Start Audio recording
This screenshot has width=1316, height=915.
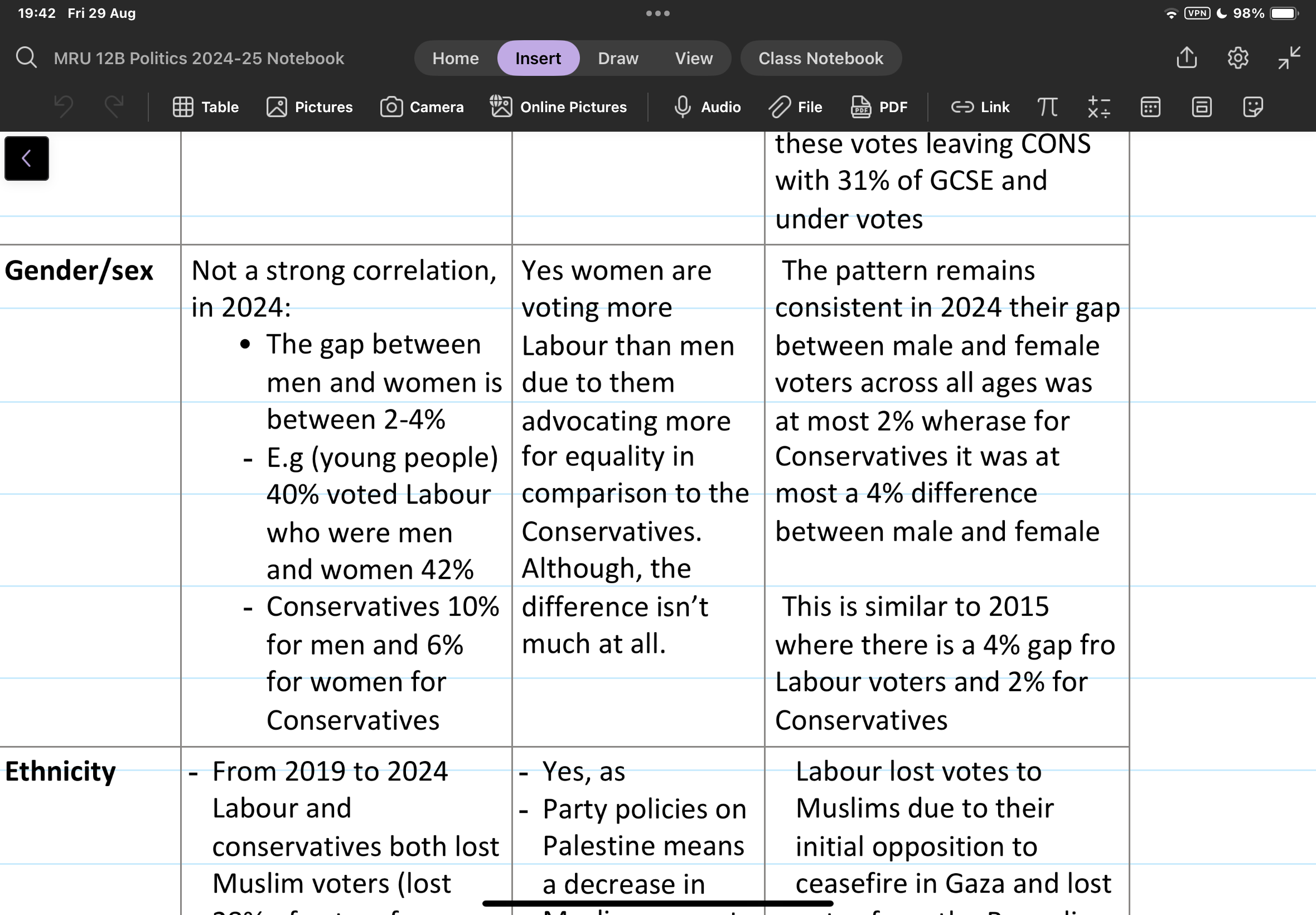(x=707, y=107)
